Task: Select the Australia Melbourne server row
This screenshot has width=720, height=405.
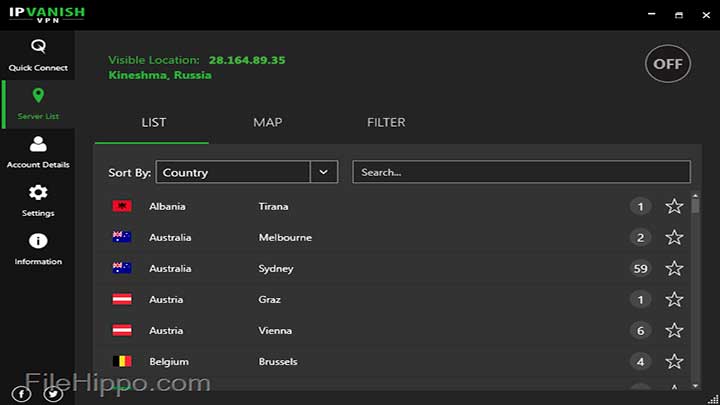Action: coord(380,238)
